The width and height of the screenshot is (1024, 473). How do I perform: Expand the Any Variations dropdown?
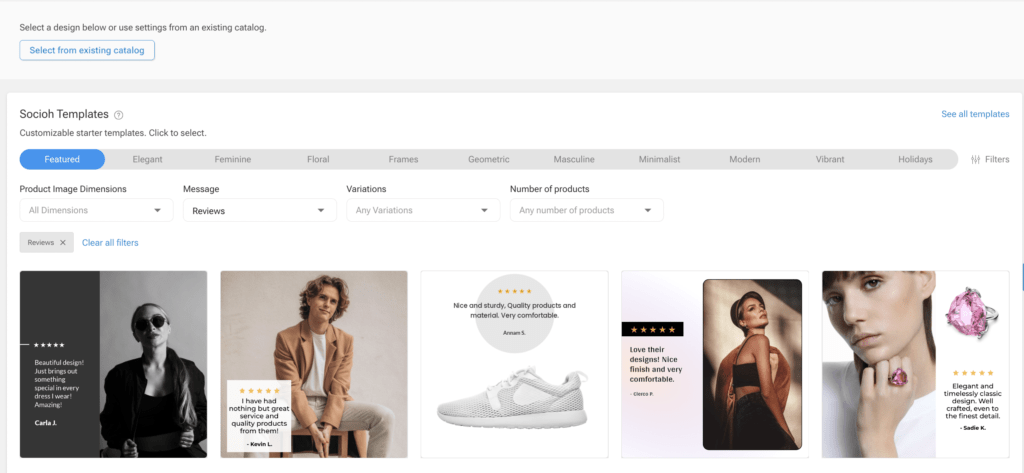pos(422,210)
